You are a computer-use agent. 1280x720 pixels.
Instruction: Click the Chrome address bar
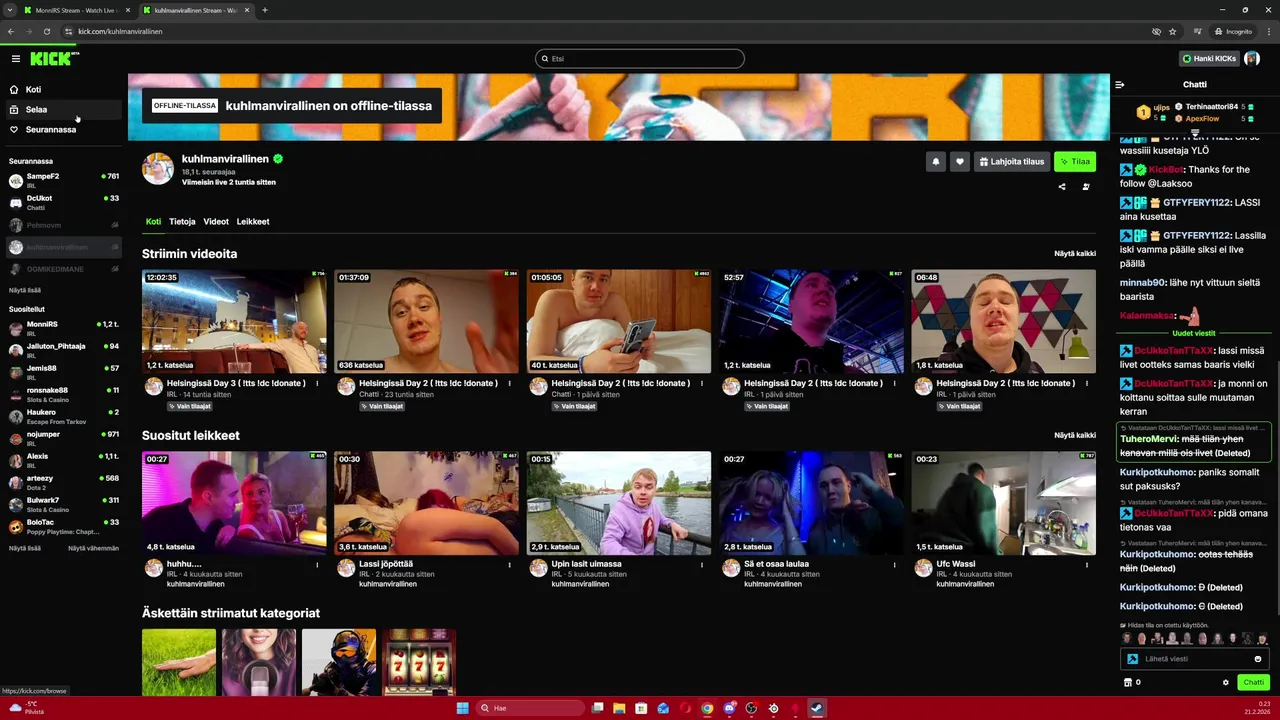coord(600,31)
